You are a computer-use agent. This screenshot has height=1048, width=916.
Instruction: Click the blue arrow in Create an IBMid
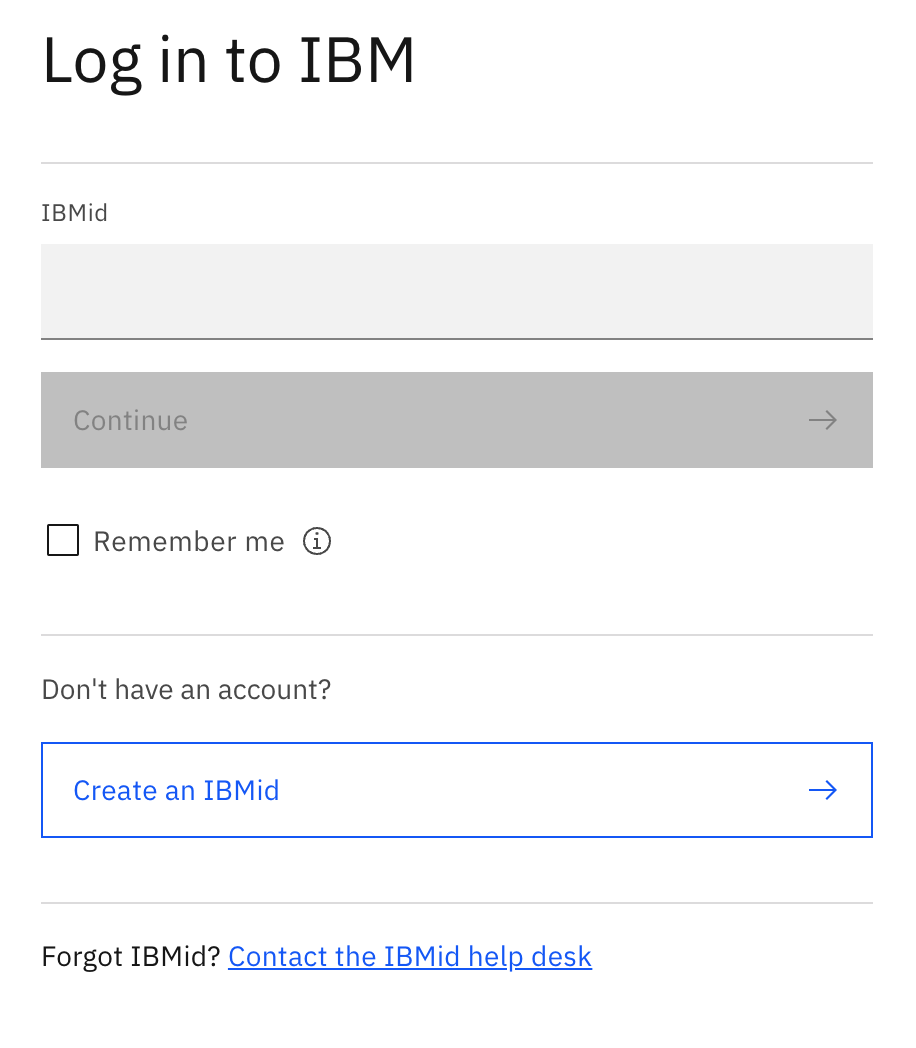822,790
